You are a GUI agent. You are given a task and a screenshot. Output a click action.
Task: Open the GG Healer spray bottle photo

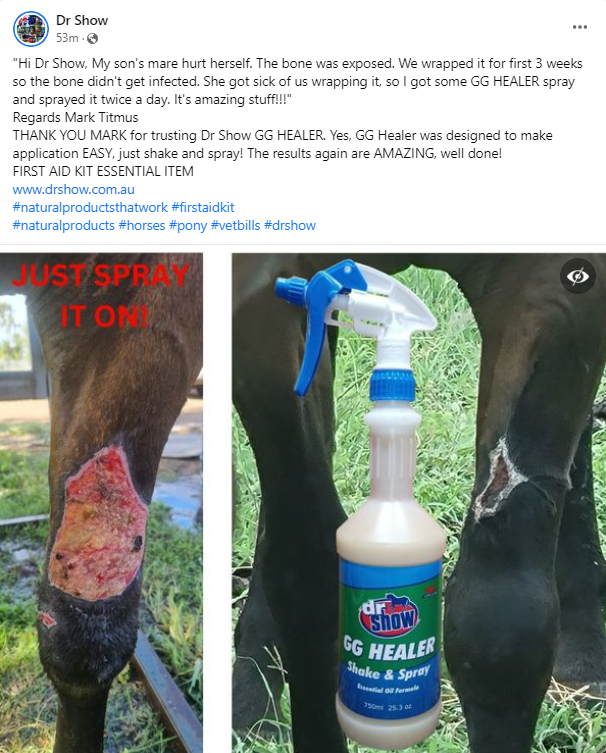(419, 503)
